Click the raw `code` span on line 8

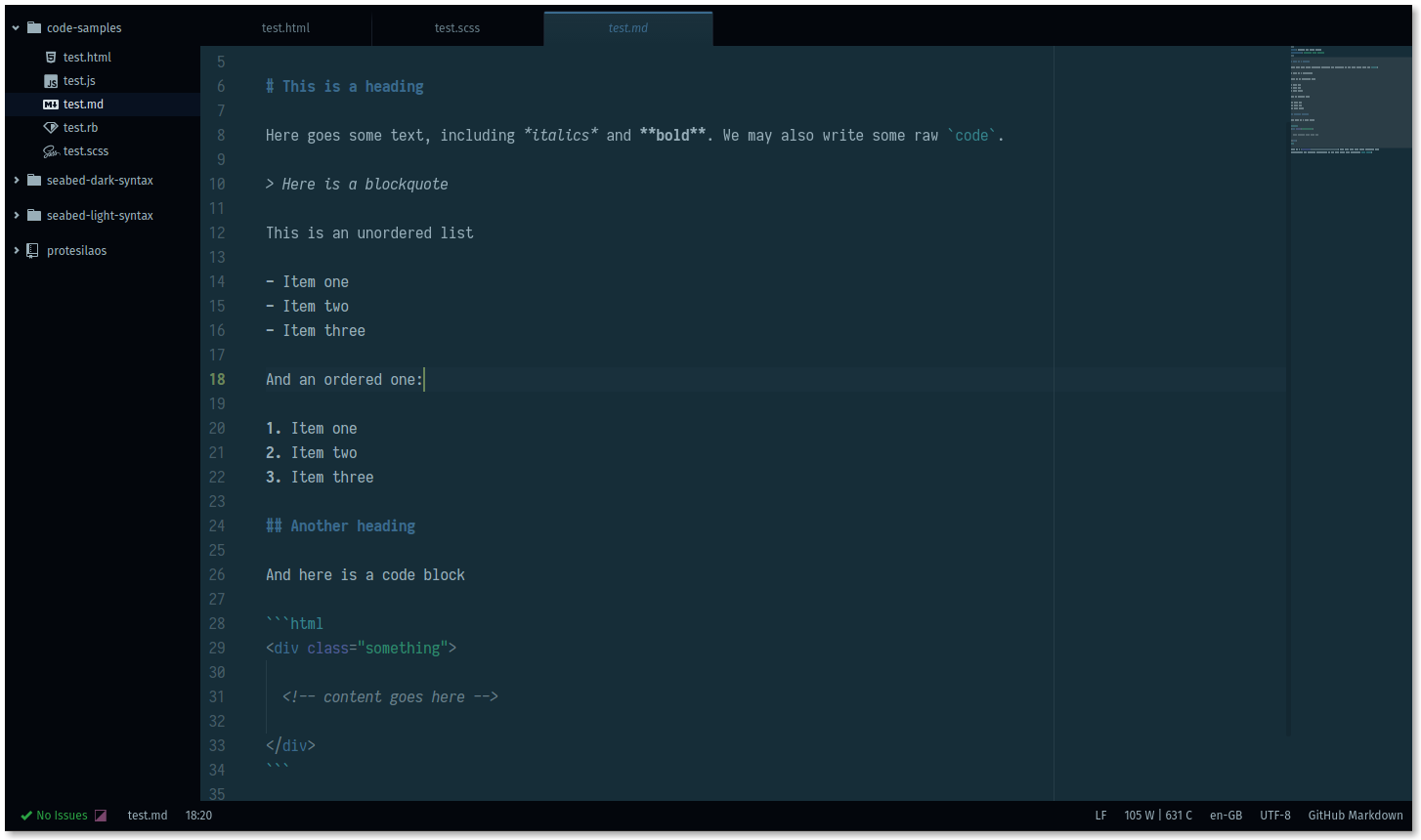971,136
